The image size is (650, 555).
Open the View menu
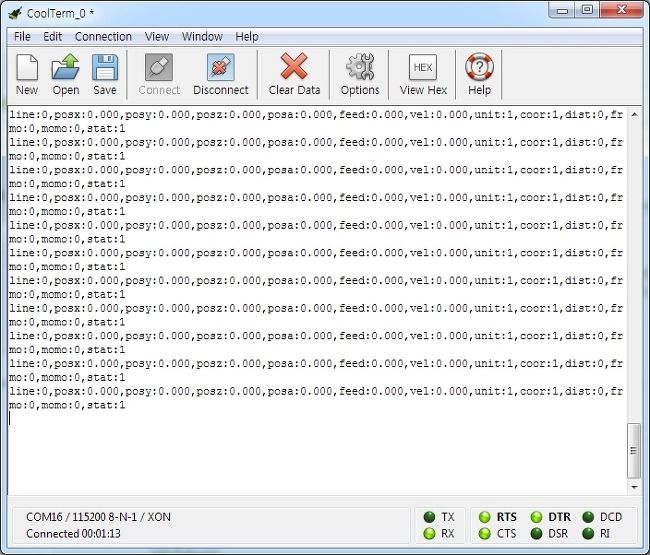[157, 36]
